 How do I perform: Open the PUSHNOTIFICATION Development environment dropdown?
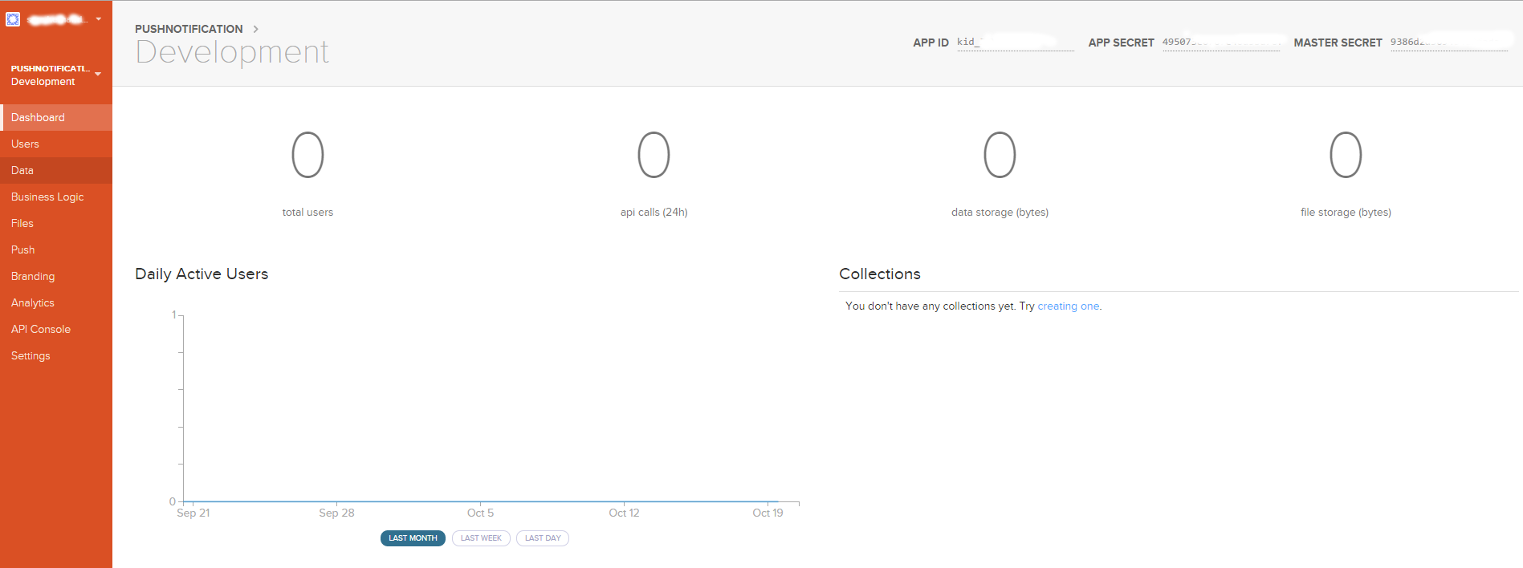56,75
